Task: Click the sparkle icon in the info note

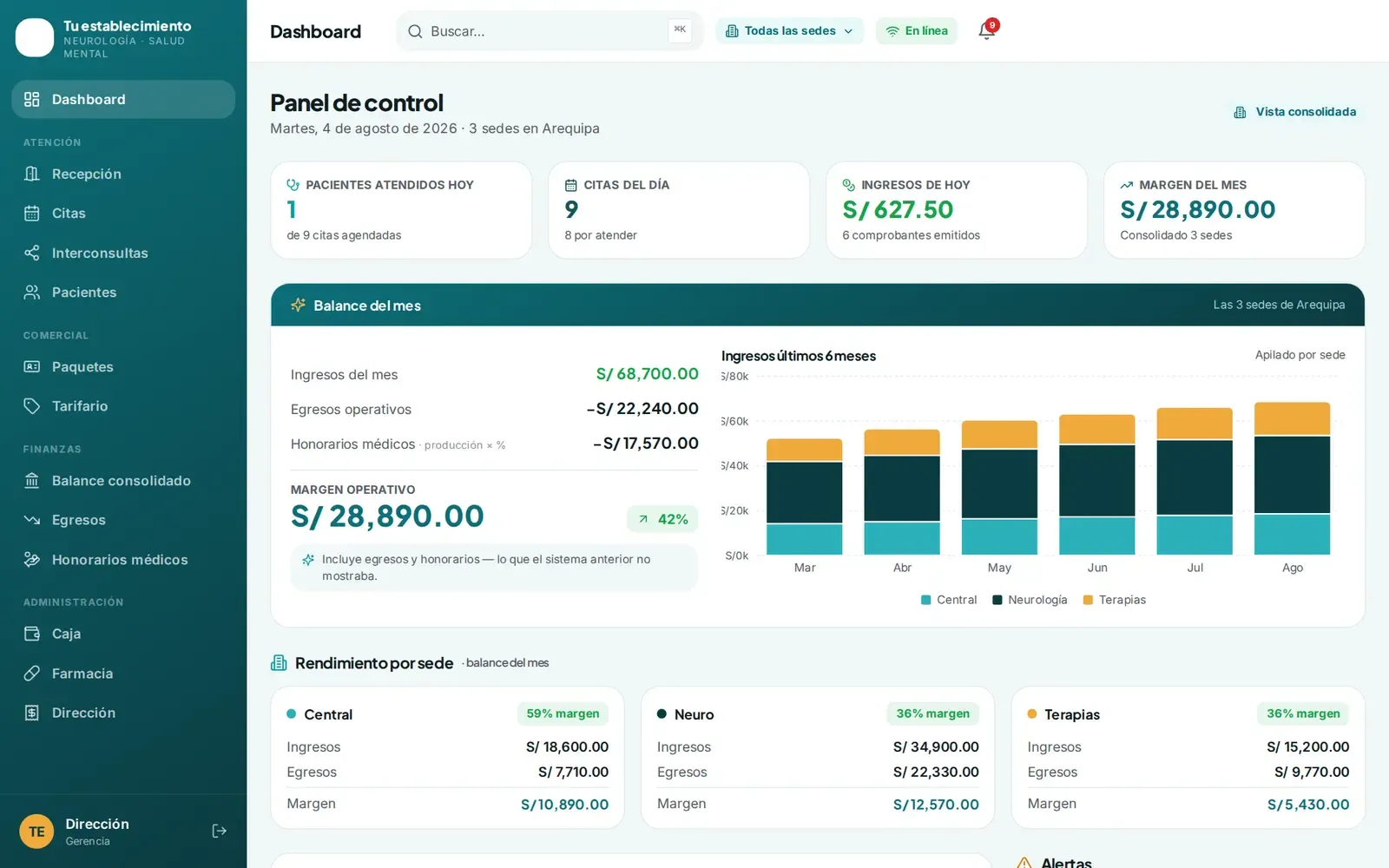Action: coord(307,560)
